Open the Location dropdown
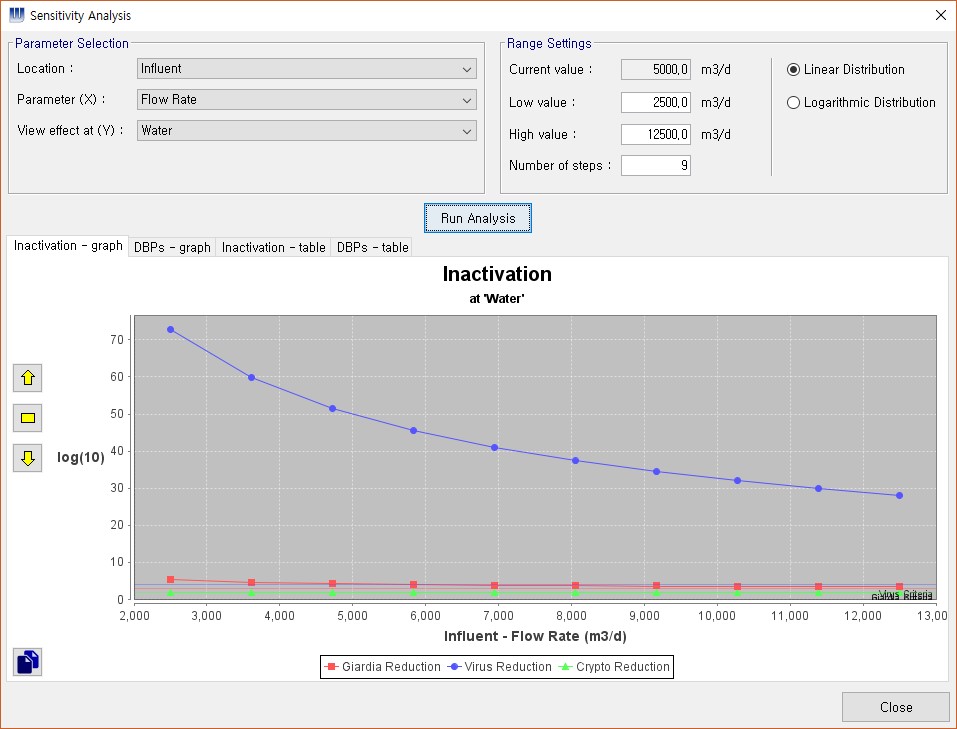Screen dimensions: 957x729 tap(305, 69)
